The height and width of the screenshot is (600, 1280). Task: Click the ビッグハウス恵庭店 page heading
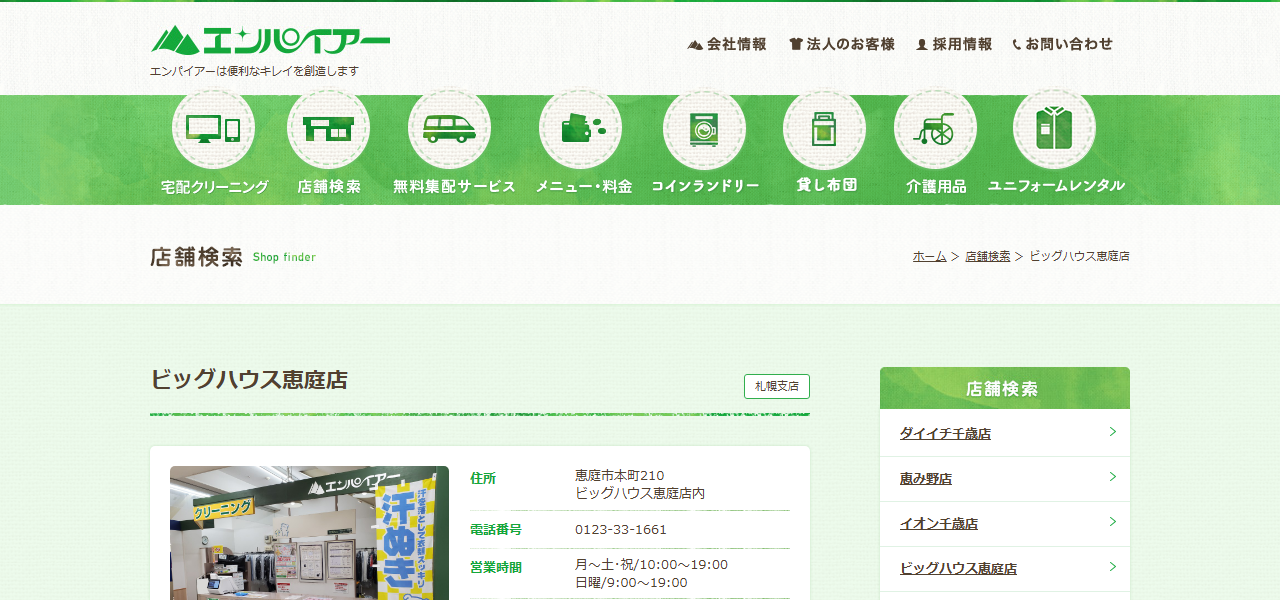(249, 380)
